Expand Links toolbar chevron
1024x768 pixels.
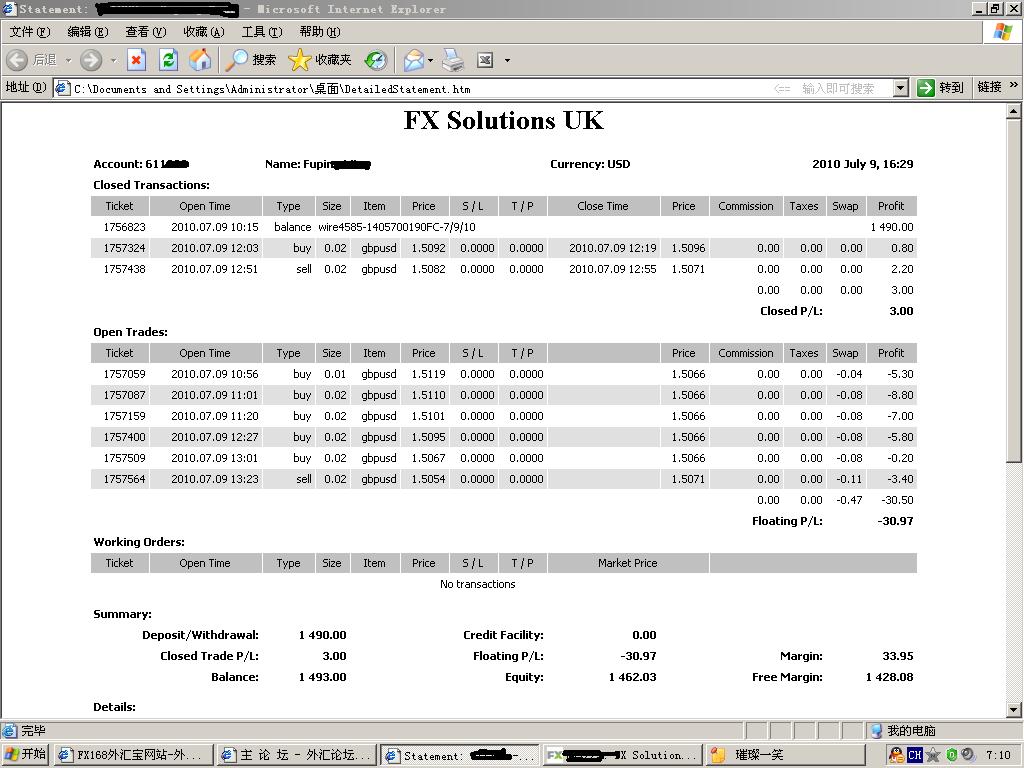tap(1014, 85)
